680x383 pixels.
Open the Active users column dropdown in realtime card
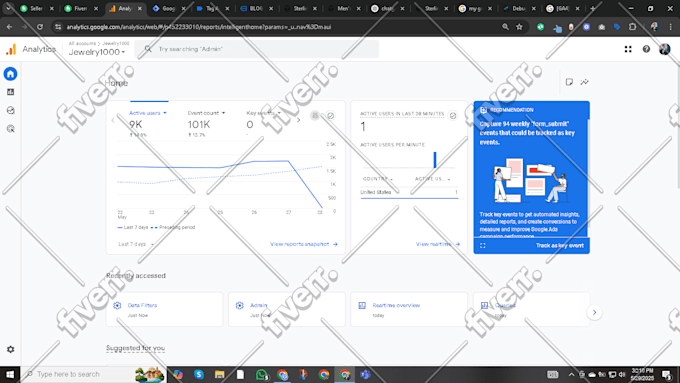tap(432, 179)
